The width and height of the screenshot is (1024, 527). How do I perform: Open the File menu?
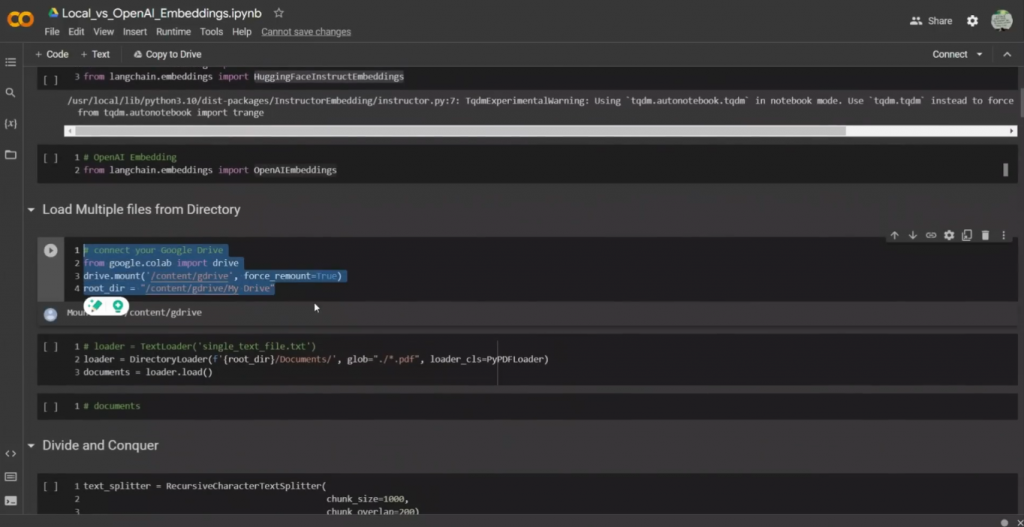tap(52, 31)
